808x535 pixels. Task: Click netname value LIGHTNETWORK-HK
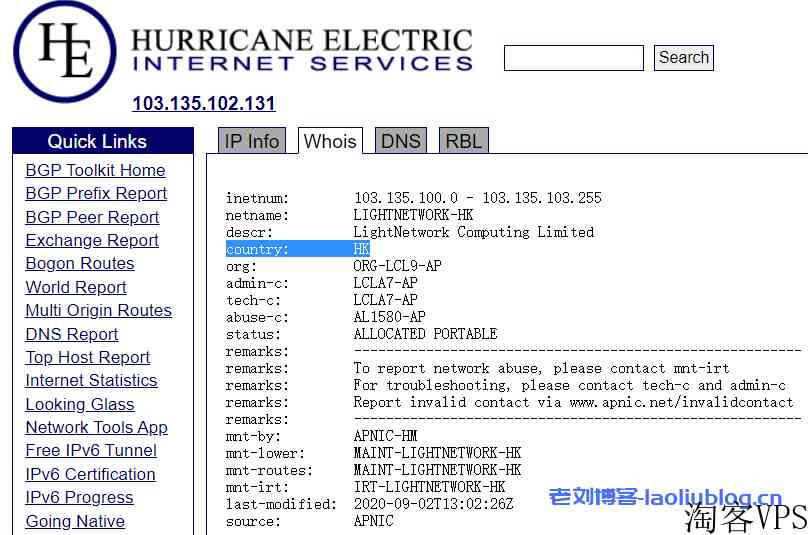coord(413,215)
